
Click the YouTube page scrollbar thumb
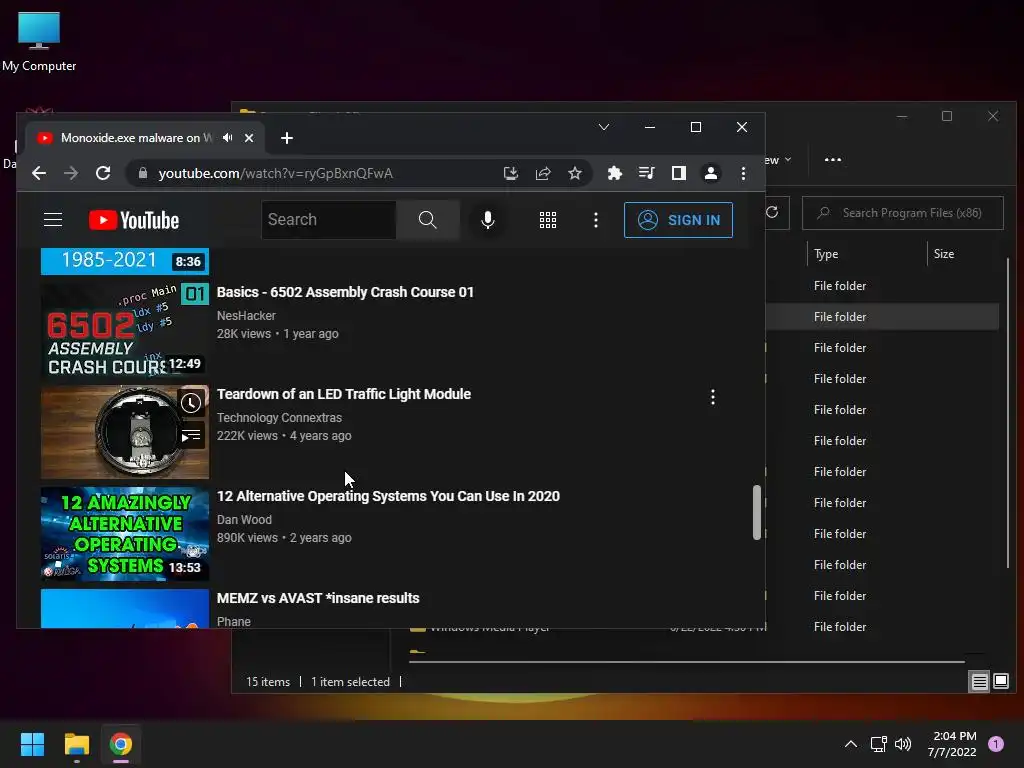pyautogui.click(x=757, y=512)
